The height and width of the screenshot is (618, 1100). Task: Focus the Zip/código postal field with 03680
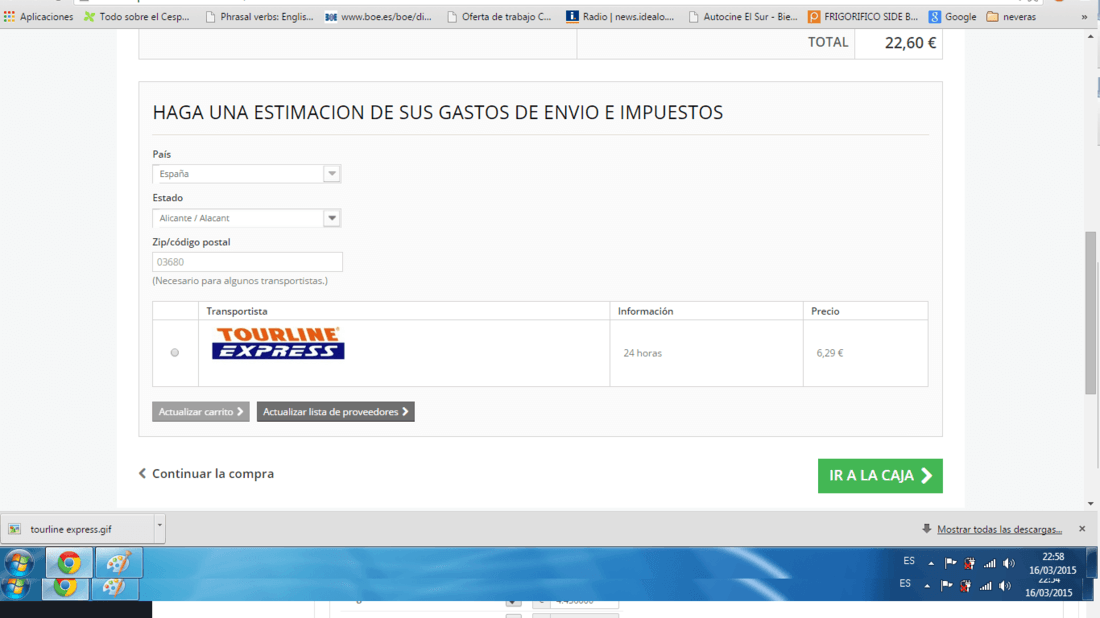click(x=247, y=262)
